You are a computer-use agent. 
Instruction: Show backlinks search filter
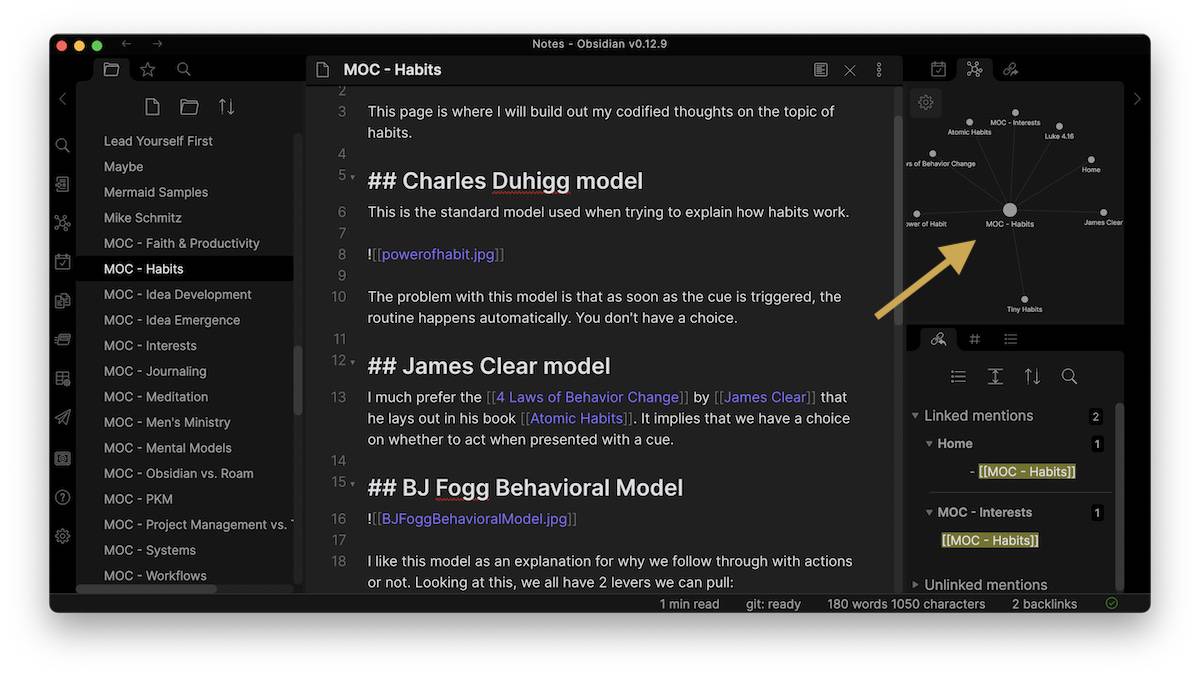[1069, 377]
